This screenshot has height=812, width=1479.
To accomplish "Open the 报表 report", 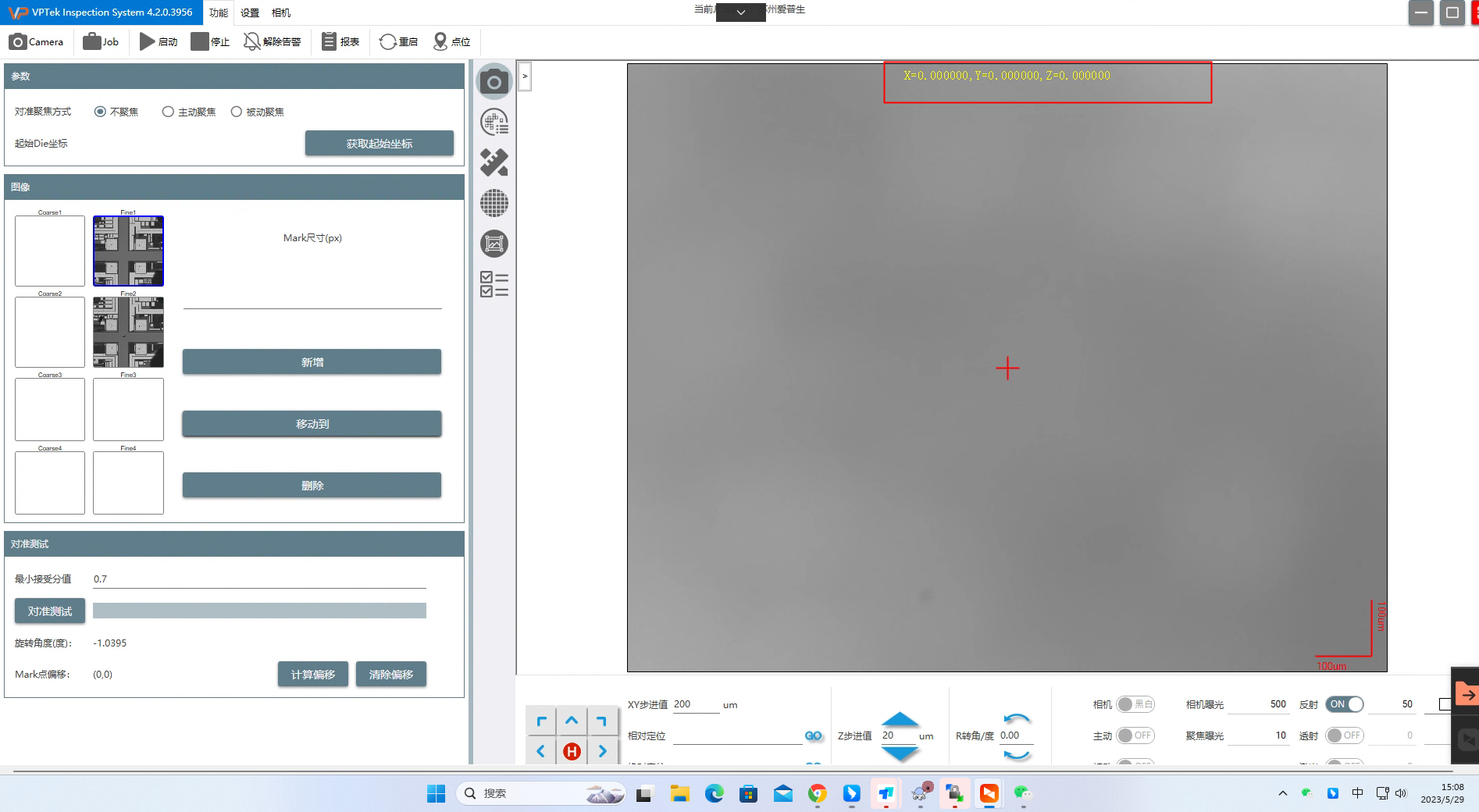I will point(340,41).
